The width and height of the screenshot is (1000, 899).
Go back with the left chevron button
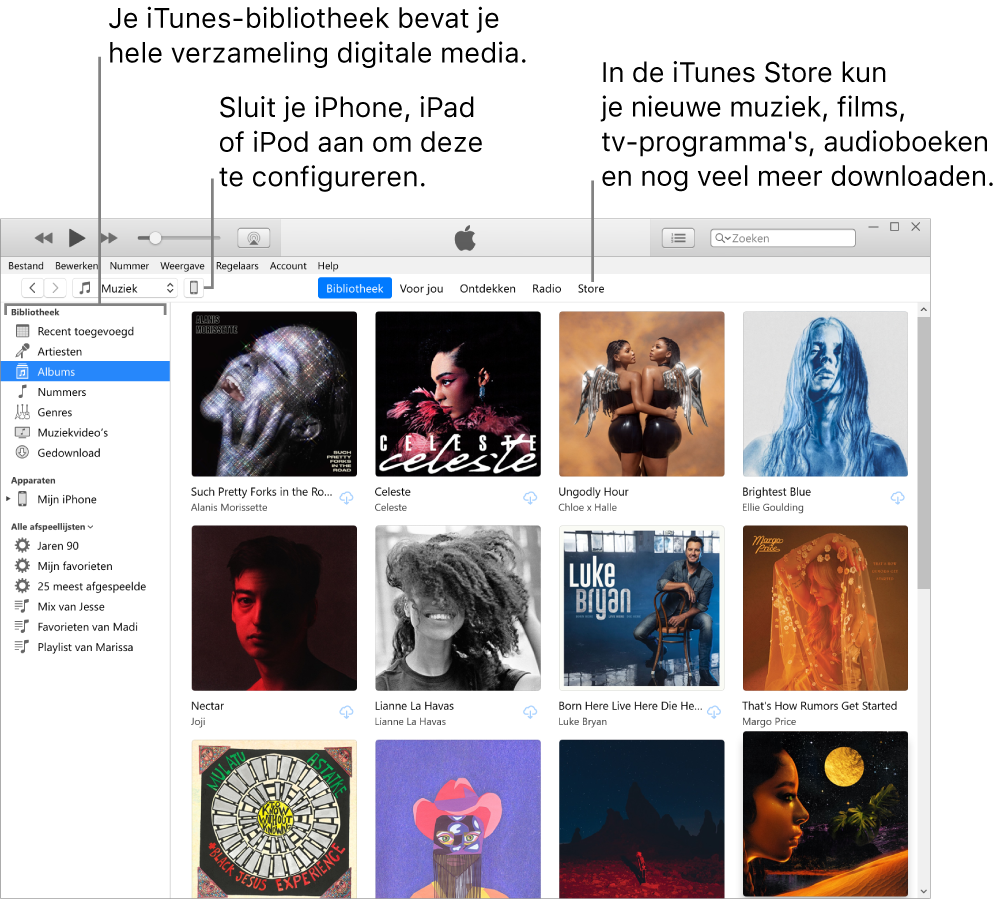pos(33,288)
